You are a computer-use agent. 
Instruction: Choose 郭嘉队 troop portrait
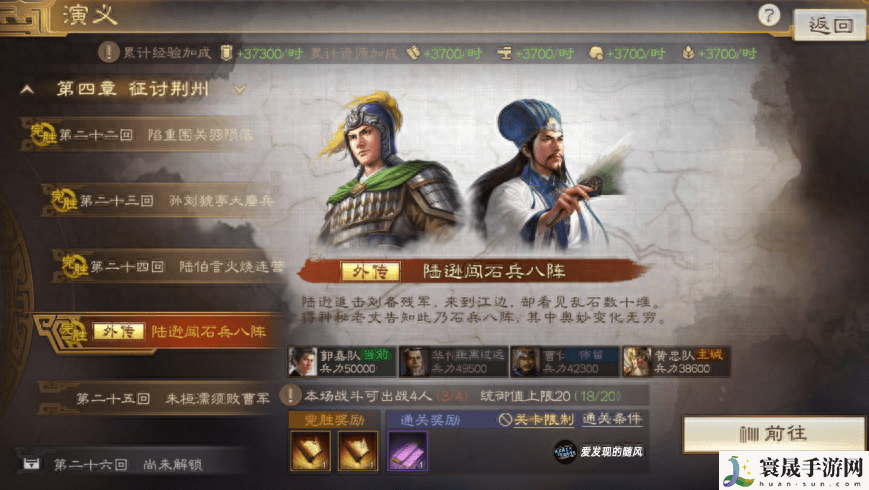(302, 361)
